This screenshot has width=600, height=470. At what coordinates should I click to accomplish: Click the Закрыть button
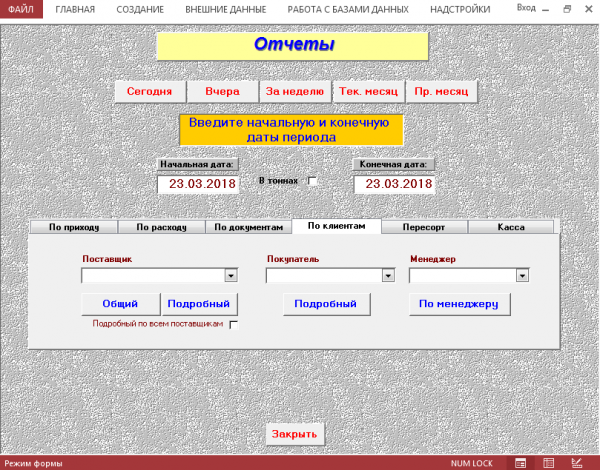pos(295,434)
